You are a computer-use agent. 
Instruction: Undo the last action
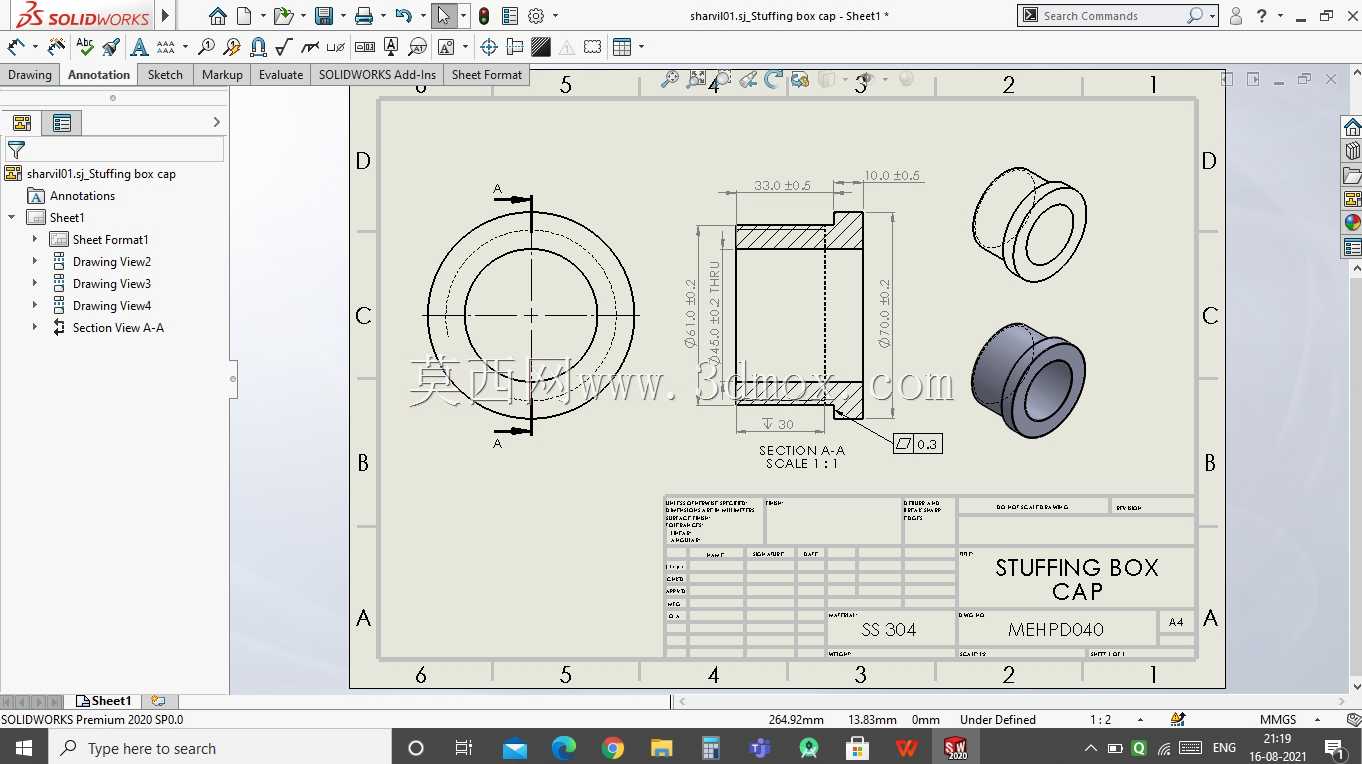pos(403,16)
